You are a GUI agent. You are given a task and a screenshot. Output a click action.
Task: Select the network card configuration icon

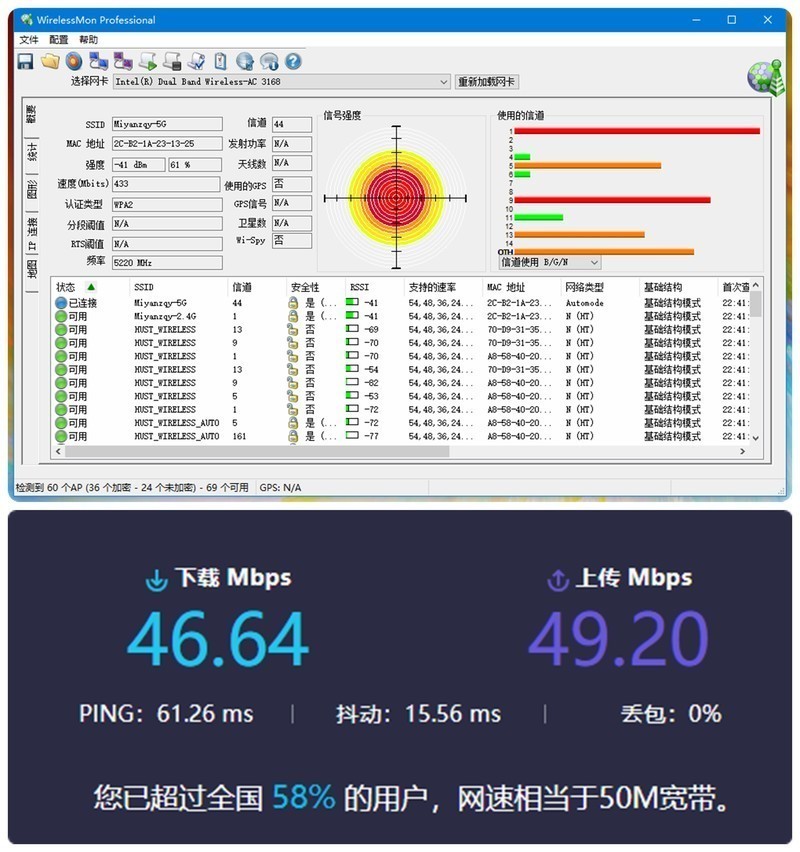[x=100, y=60]
